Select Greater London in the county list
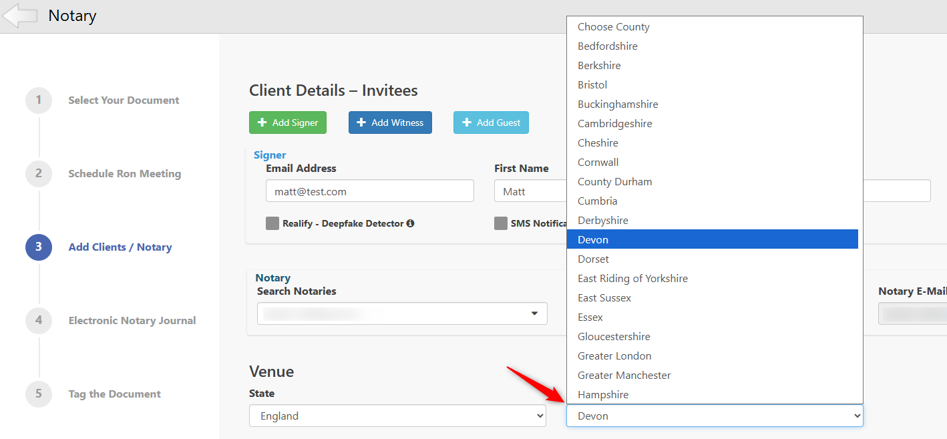 point(712,356)
